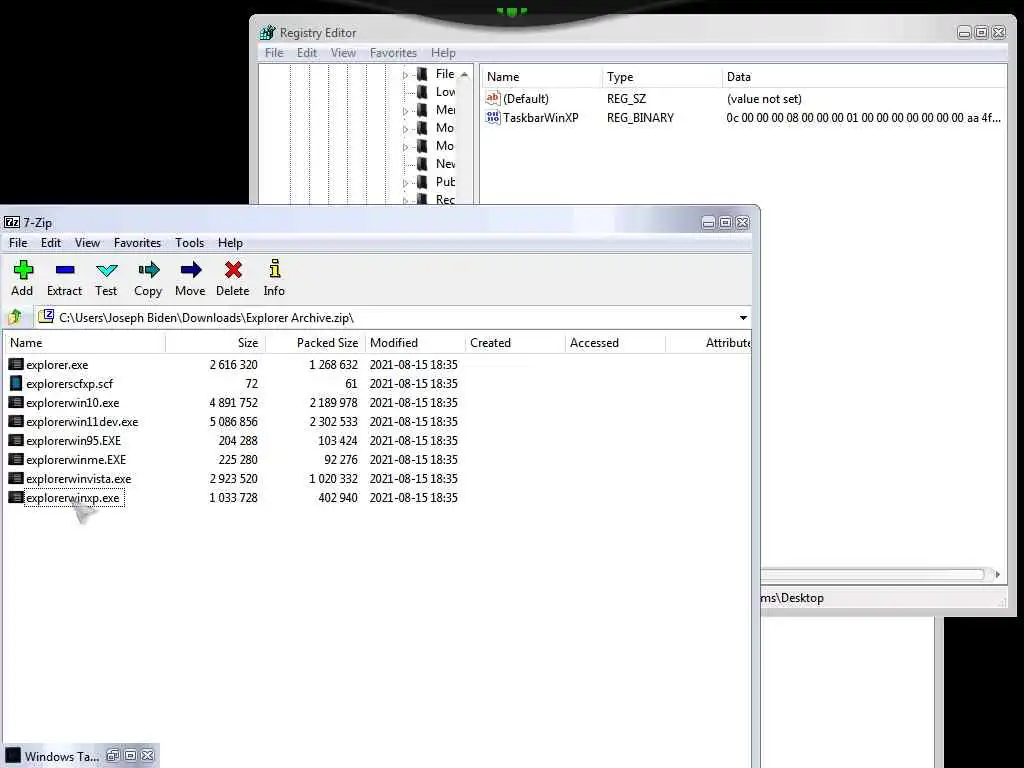Sort 7-Zip list by Created column
This screenshot has width=1024, height=768.
coord(515,343)
